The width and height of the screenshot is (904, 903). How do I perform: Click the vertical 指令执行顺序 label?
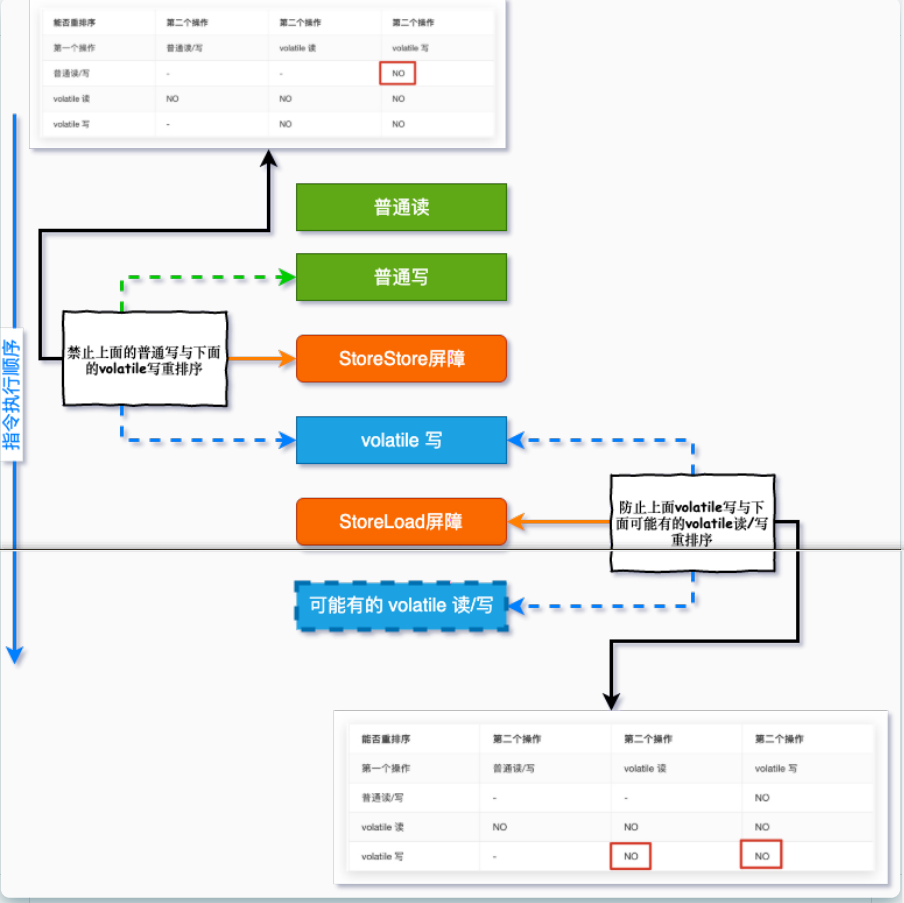pos(12,397)
